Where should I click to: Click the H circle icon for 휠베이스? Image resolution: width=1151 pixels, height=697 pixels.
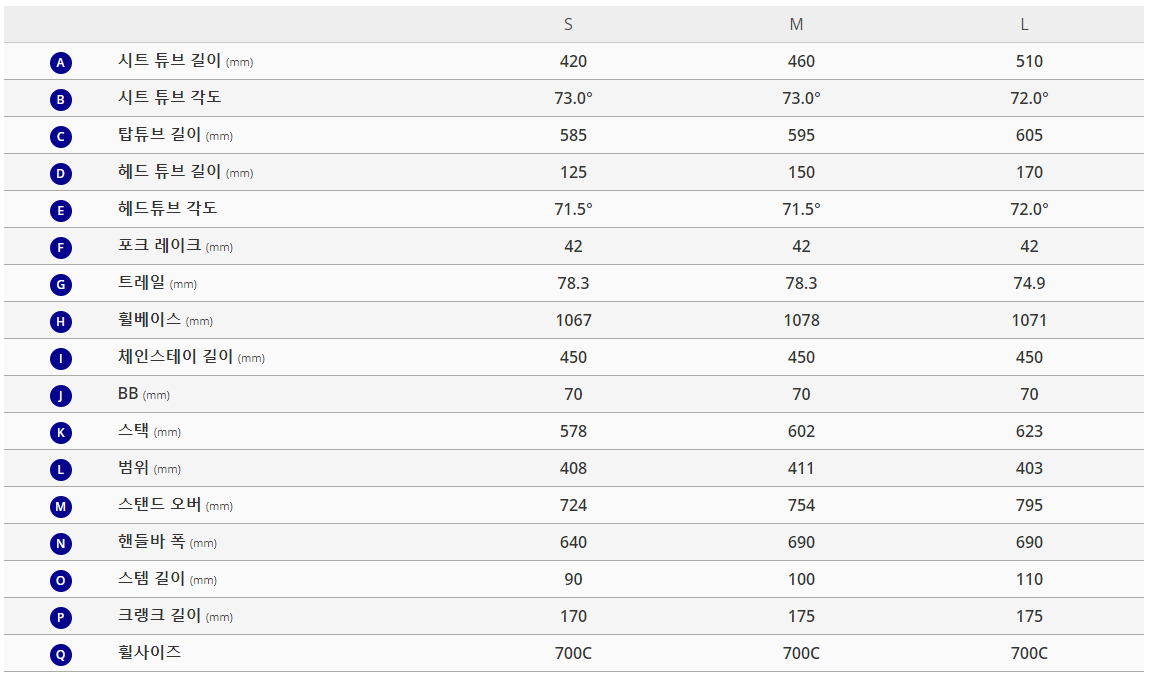pyautogui.click(x=61, y=321)
